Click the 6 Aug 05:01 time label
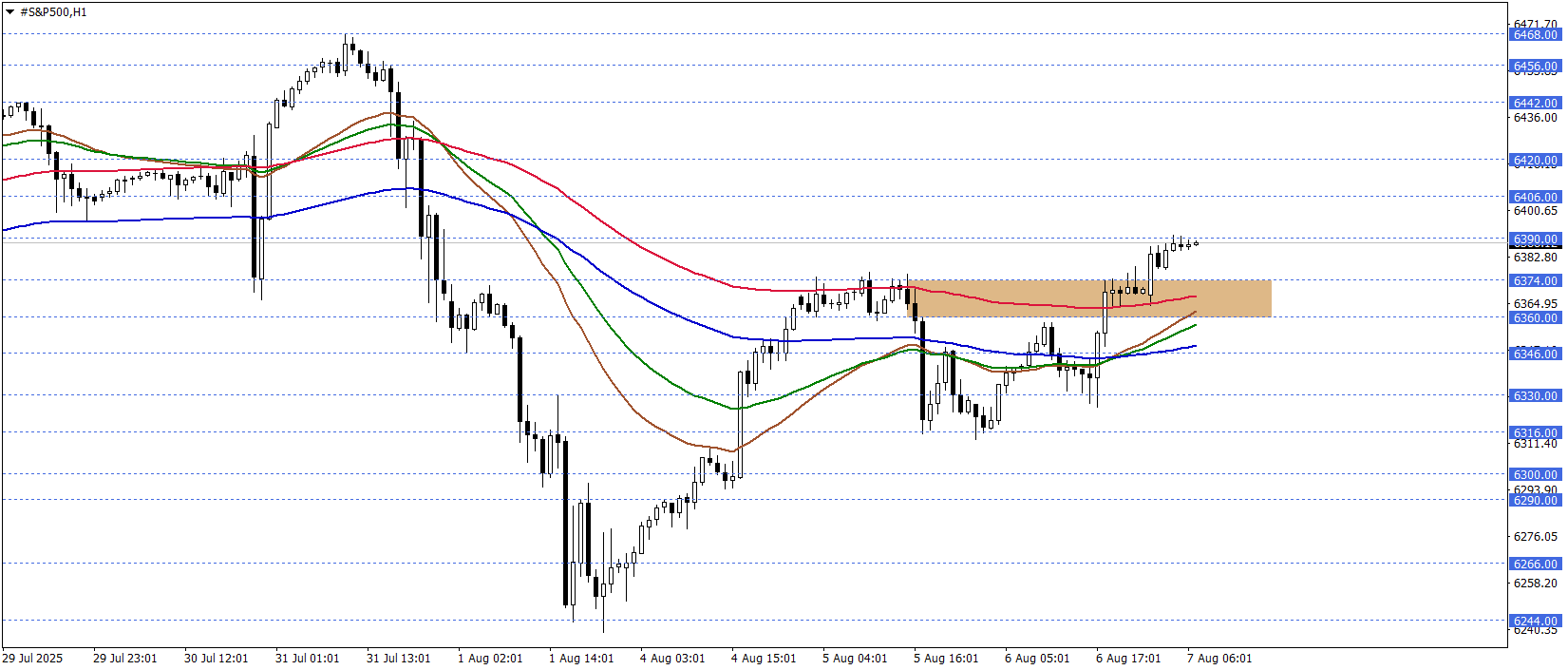This screenshot has width=1568, height=670. (x=1037, y=659)
